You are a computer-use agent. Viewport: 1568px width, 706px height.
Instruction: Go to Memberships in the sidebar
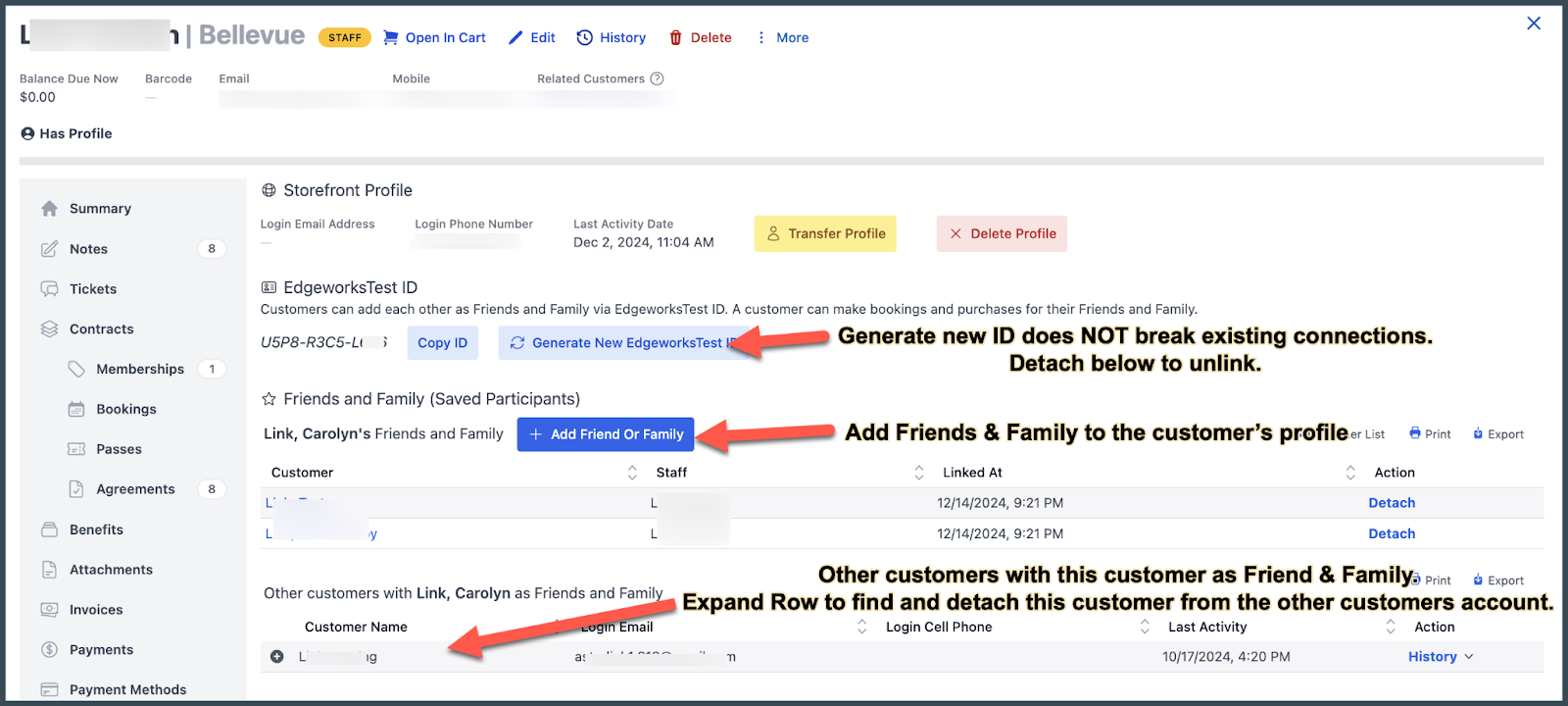coord(139,370)
